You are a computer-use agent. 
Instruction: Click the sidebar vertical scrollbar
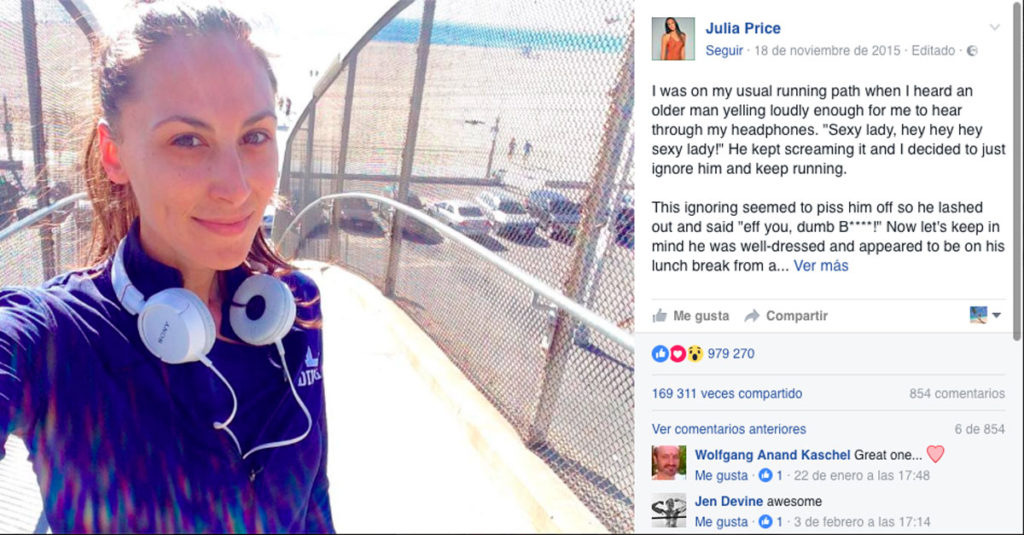tap(1017, 170)
